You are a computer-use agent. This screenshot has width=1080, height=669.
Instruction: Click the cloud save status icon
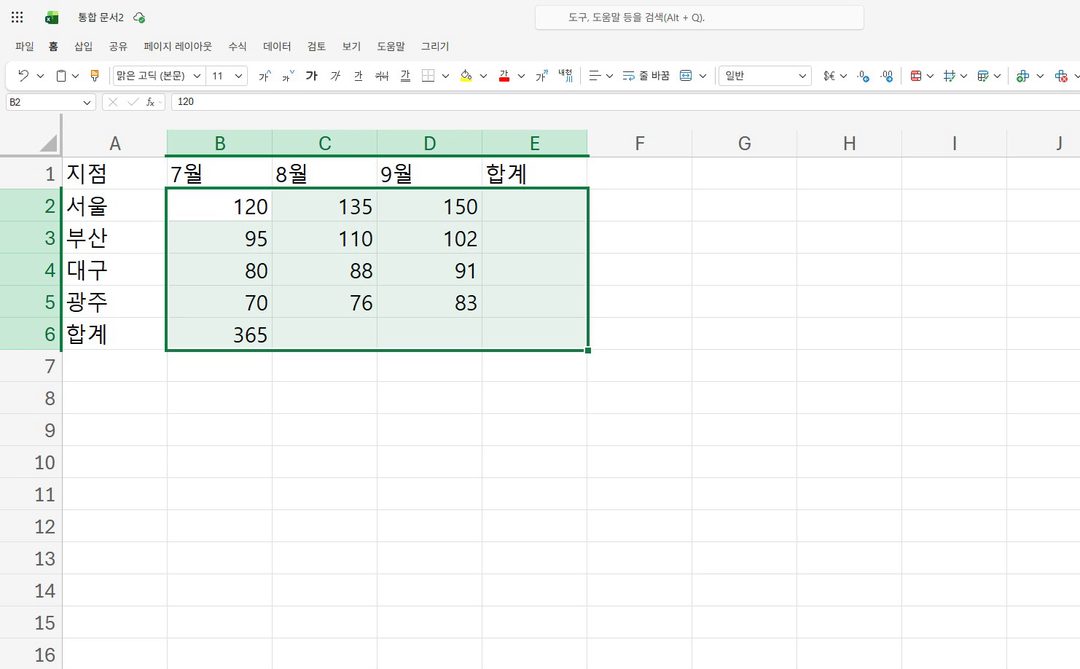coord(139,17)
